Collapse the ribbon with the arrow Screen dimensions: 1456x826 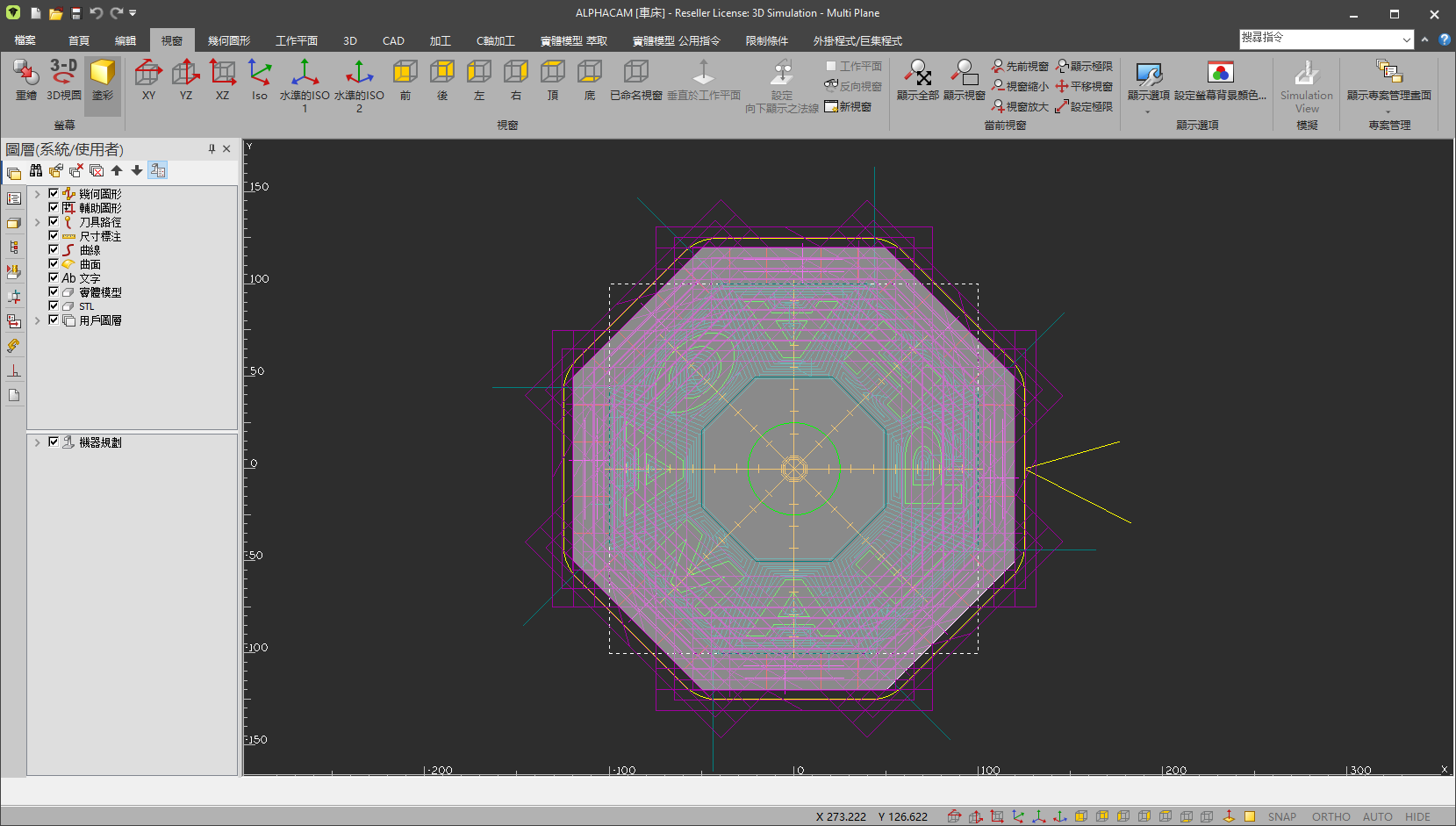pyautogui.click(x=1424, y=40)
